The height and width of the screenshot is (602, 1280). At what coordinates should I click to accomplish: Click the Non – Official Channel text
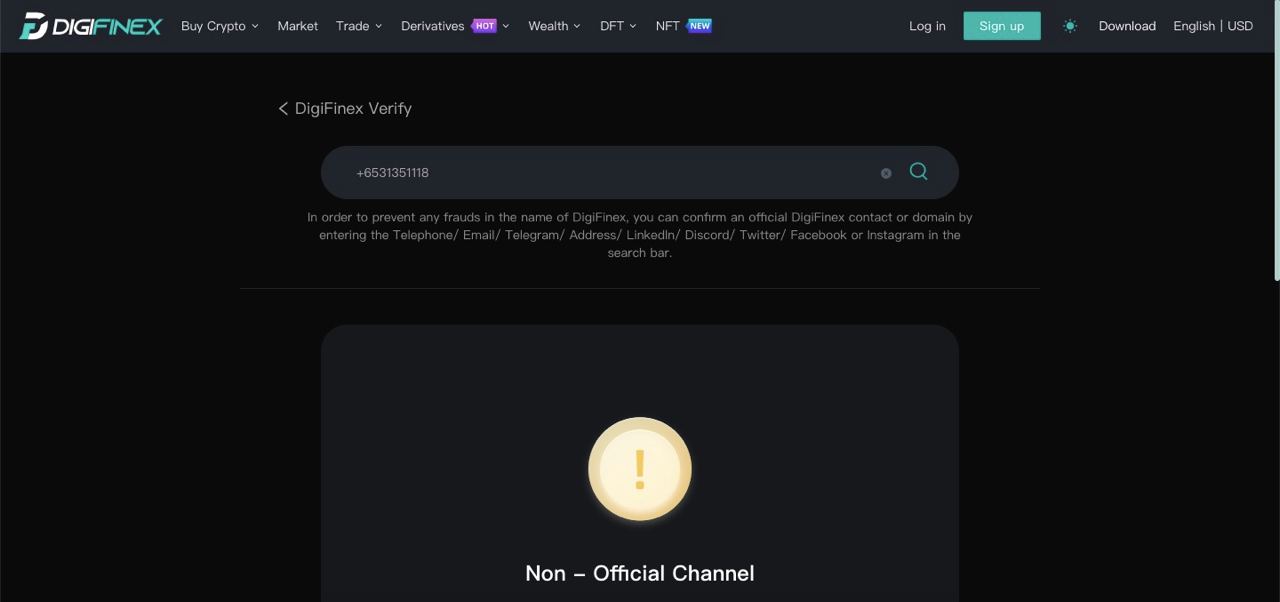coord(640,573)
